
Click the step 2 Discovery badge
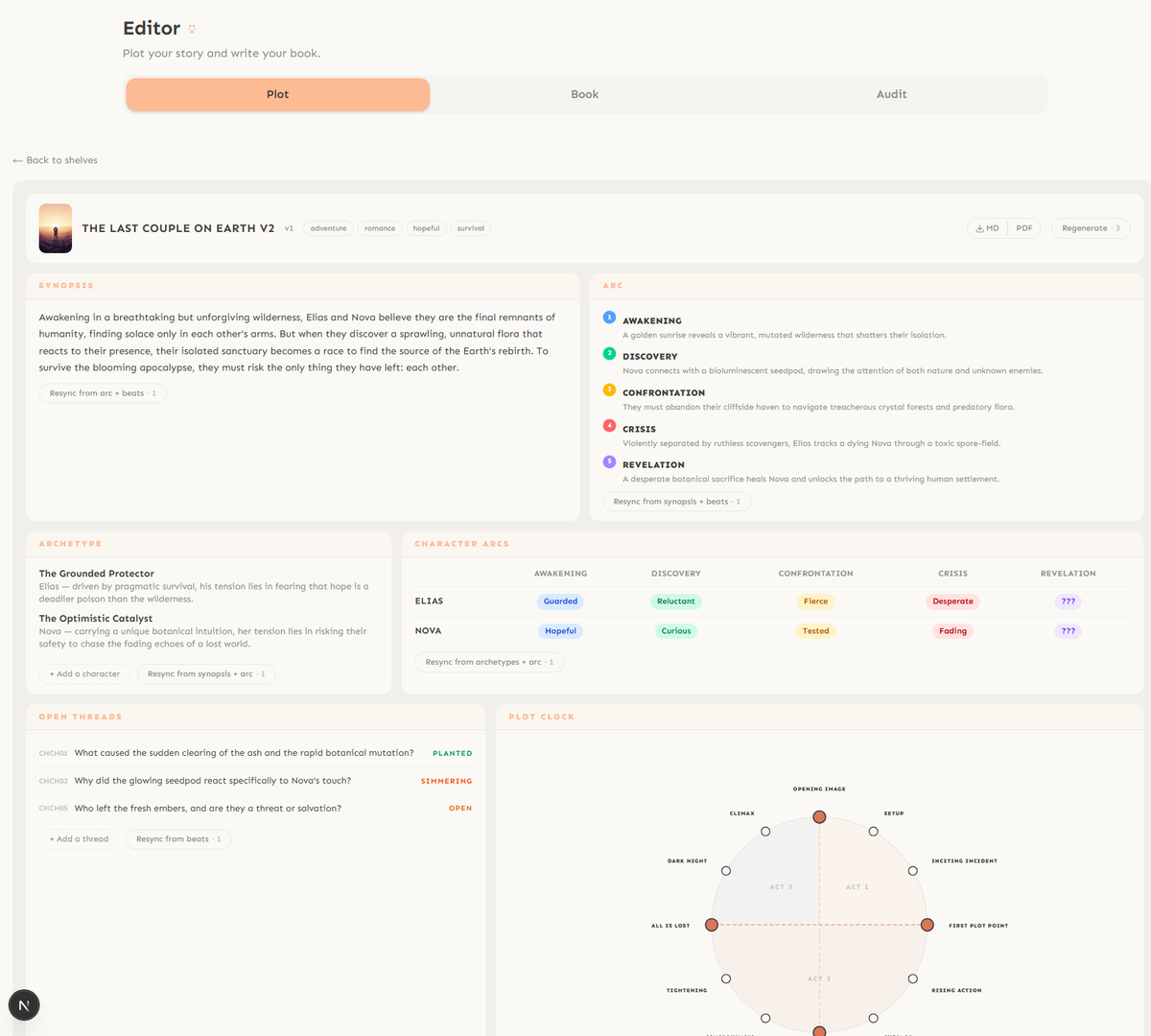[x=611, y=353]
